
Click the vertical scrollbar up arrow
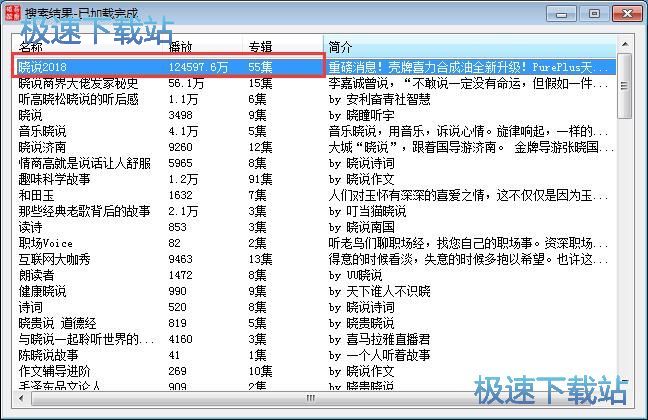pos(625,44)
